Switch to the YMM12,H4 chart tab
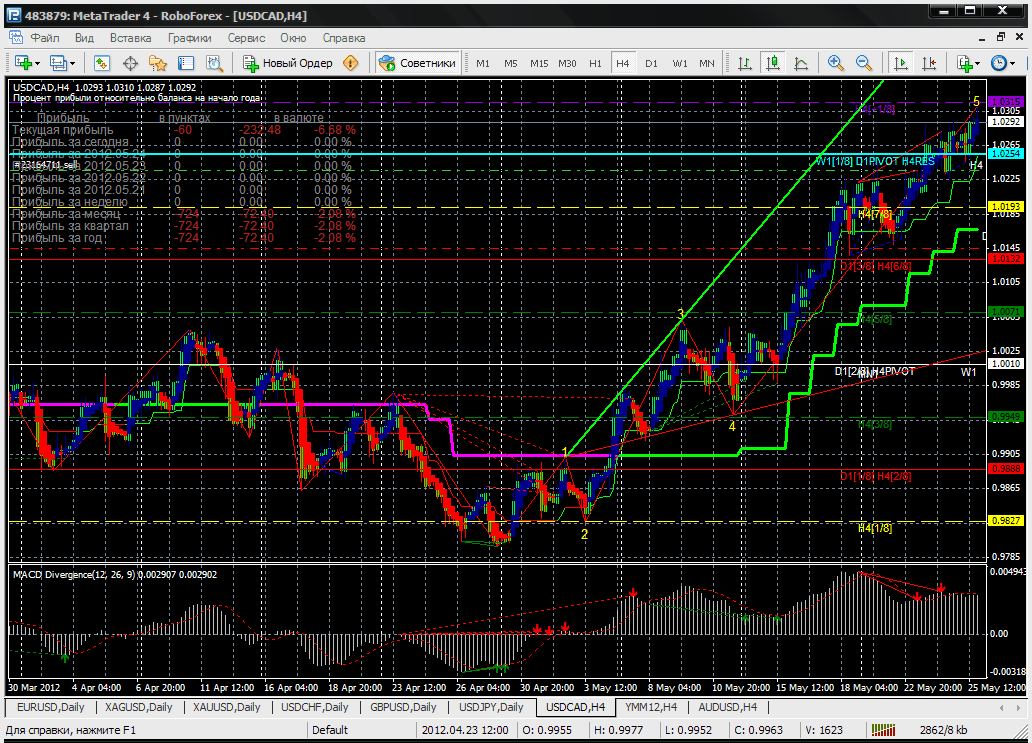This screenshot has width=1032, height=743. (651, 707)
